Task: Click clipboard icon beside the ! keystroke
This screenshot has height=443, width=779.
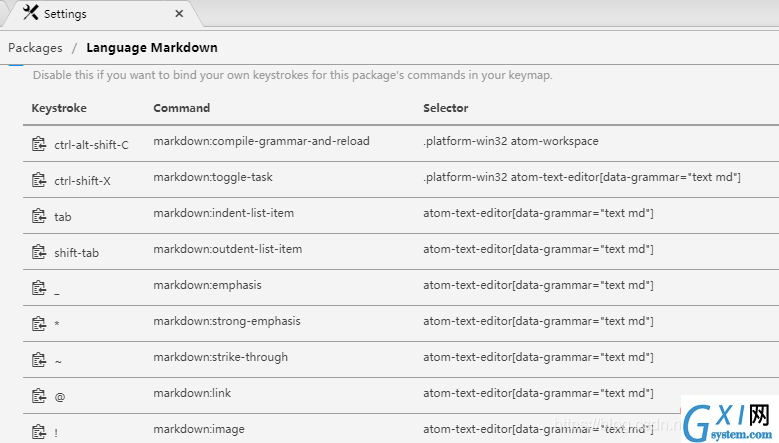Action: click(x=39, y=432)
